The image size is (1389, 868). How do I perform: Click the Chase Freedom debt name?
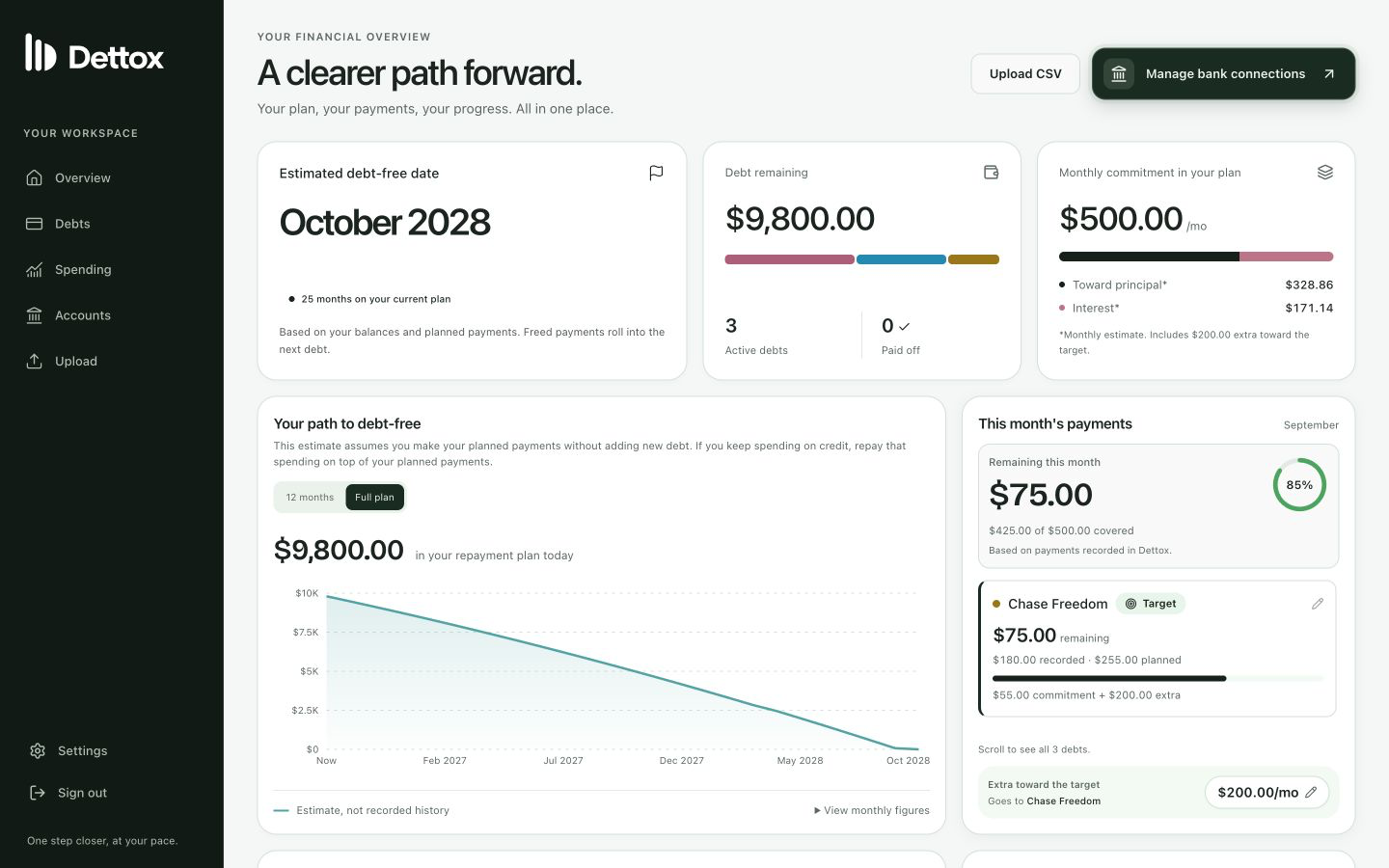pyautogui.click(x=1057, y=604)
